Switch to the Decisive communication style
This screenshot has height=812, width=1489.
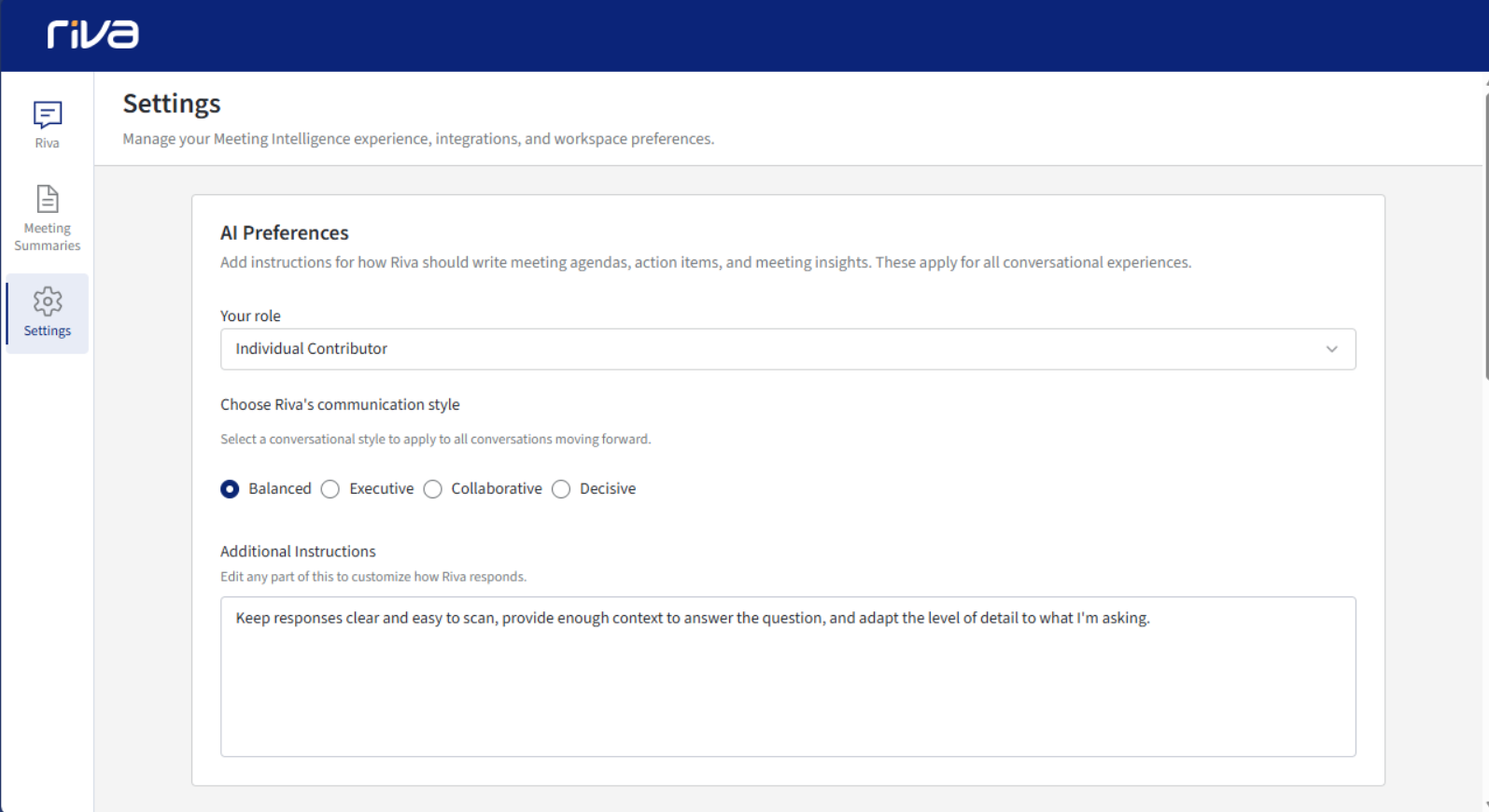[561, 489]
